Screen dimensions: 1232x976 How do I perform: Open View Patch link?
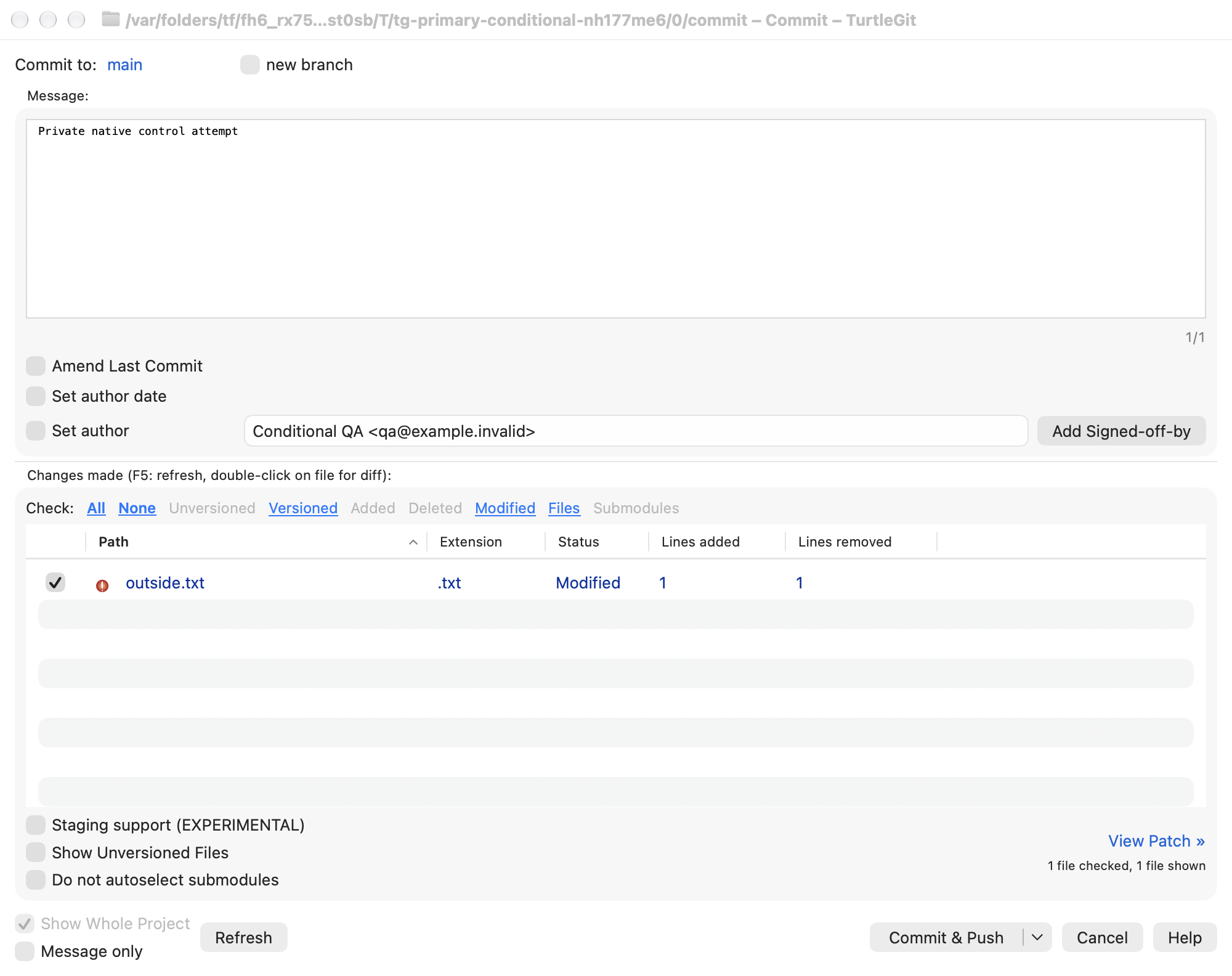pyautogui.click(x=1156, y=841)
